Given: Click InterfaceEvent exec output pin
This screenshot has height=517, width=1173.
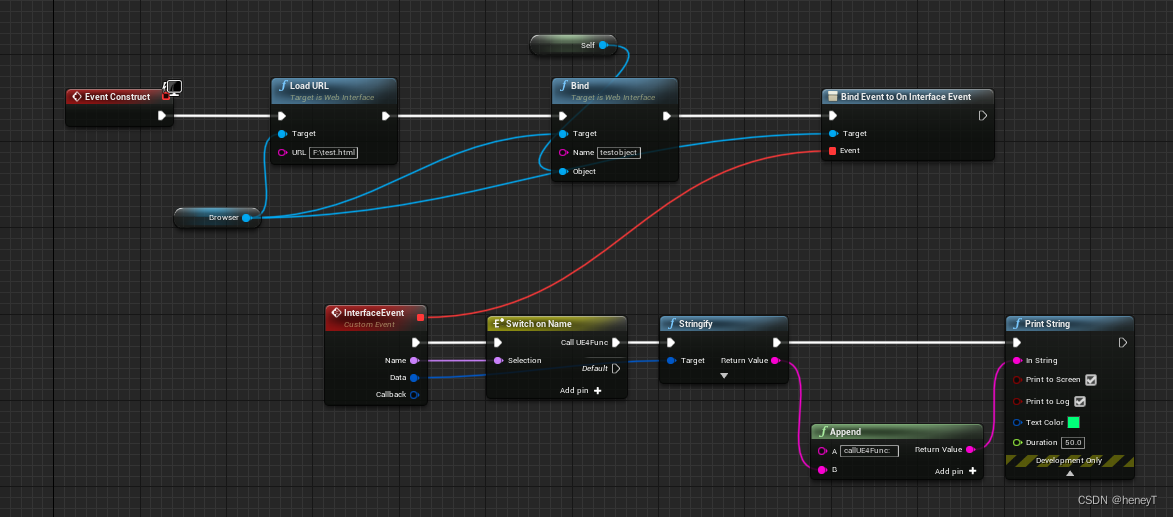Looking at the screenshot, I should [416, 343].
